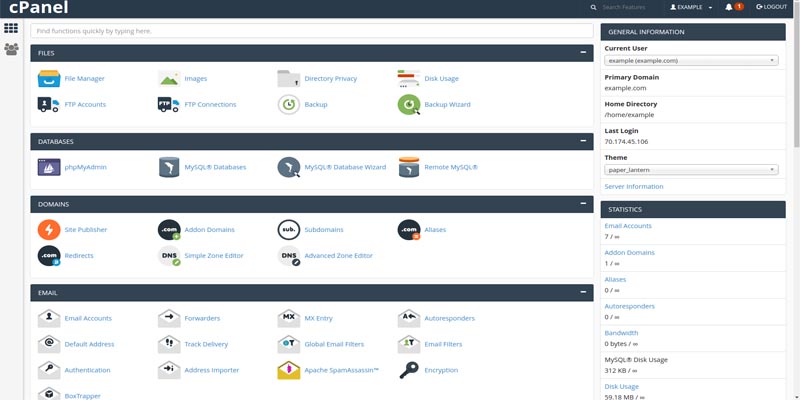Image resolution: width=800 pixels, height=400 pixels.
Task: Click the Global Email Filters icon
Action: (x=289, y=344)
